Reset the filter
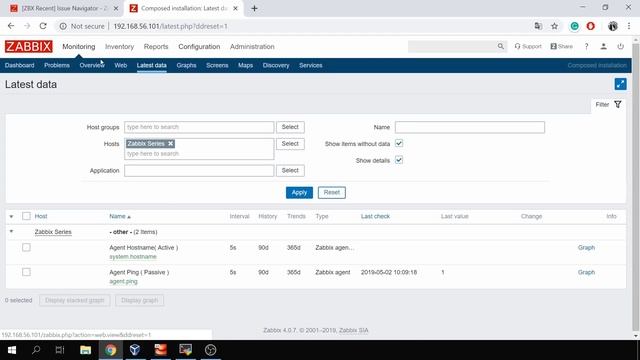The width and height of the screenshot is (640, 360). point(332,192)
